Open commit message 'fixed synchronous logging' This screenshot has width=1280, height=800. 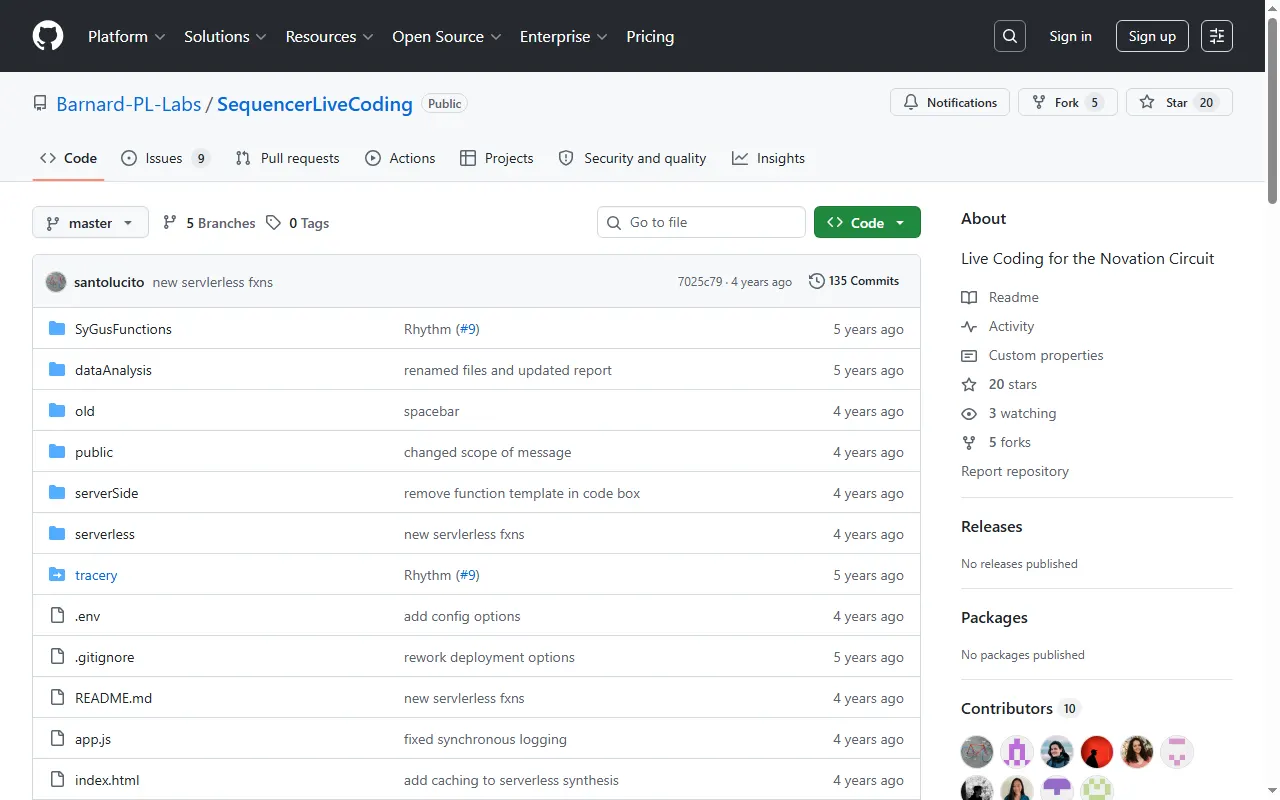click(x=485, y=739)
